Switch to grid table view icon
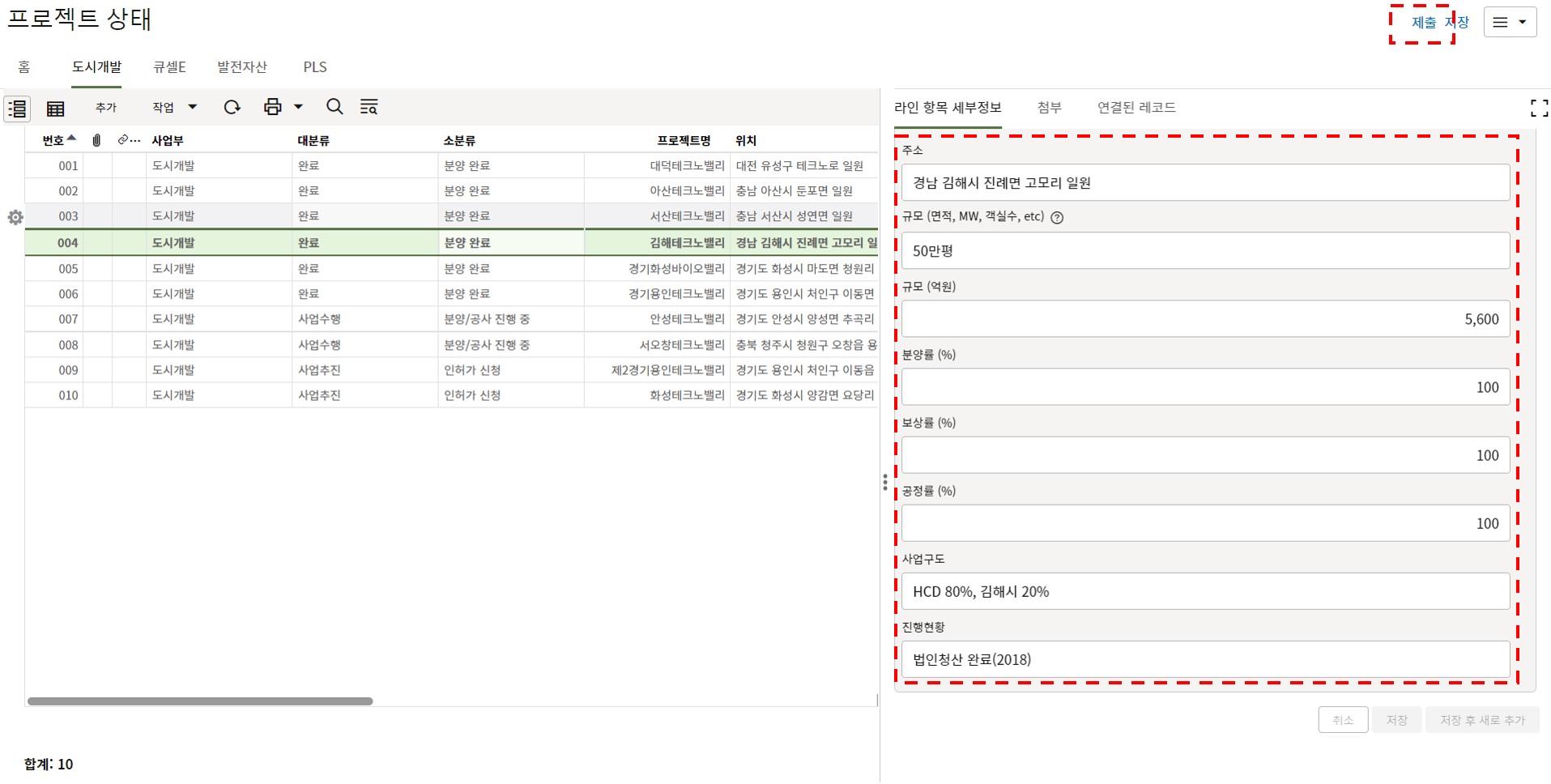 point(56,108)
